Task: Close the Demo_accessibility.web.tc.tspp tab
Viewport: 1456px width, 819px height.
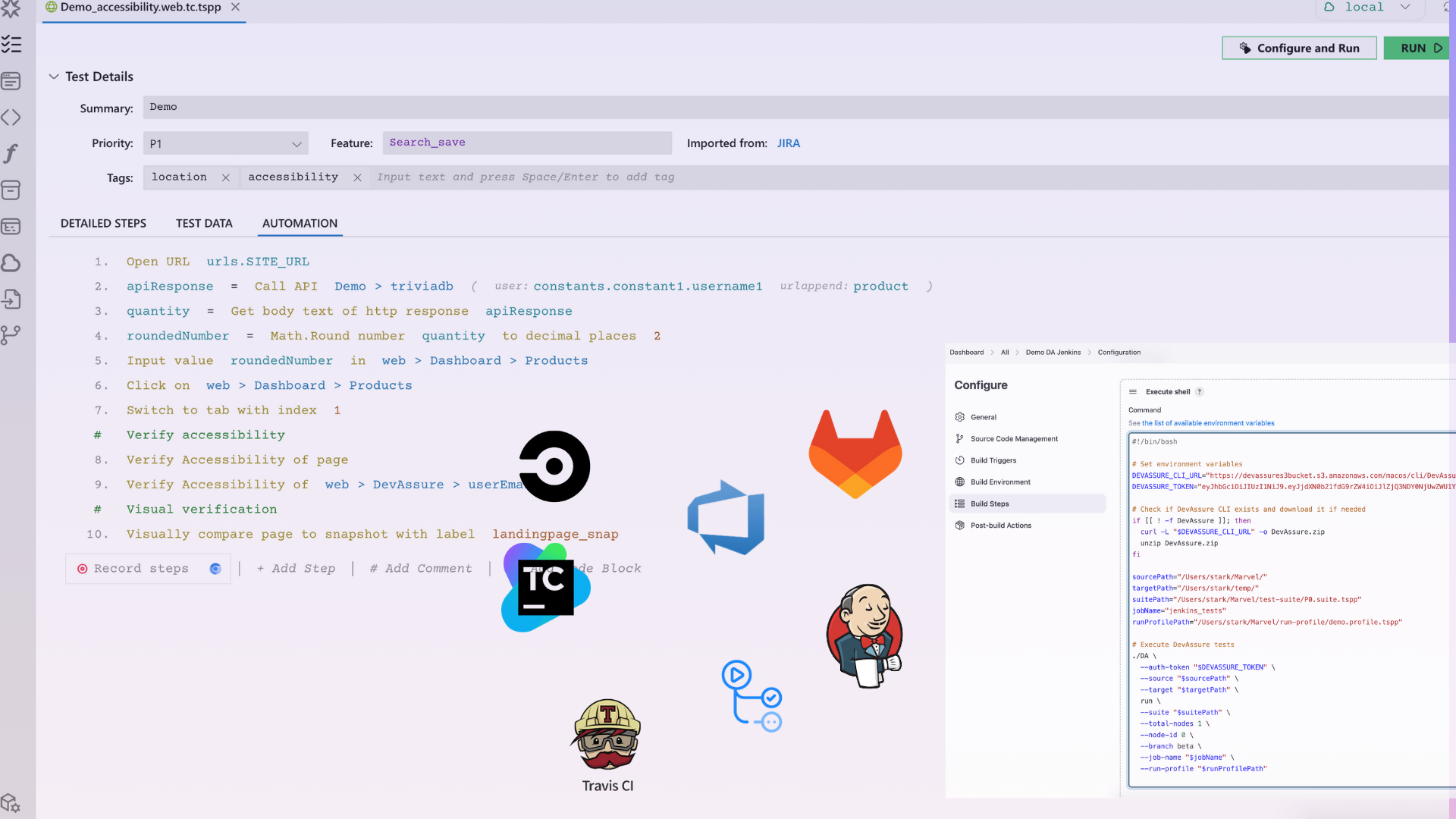Action: 235,7
